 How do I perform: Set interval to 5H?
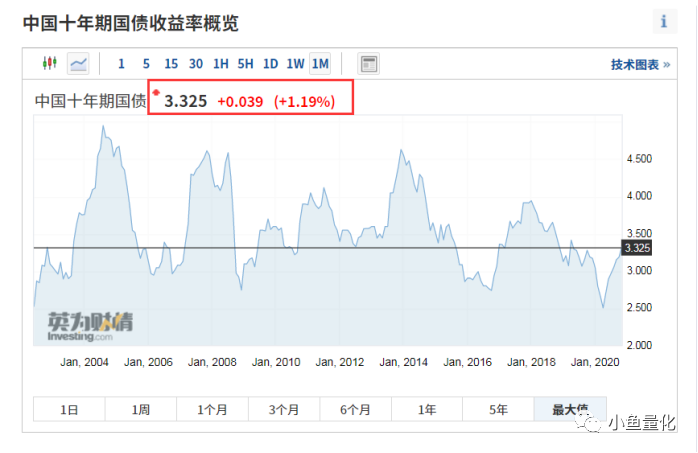click(245, 64)
